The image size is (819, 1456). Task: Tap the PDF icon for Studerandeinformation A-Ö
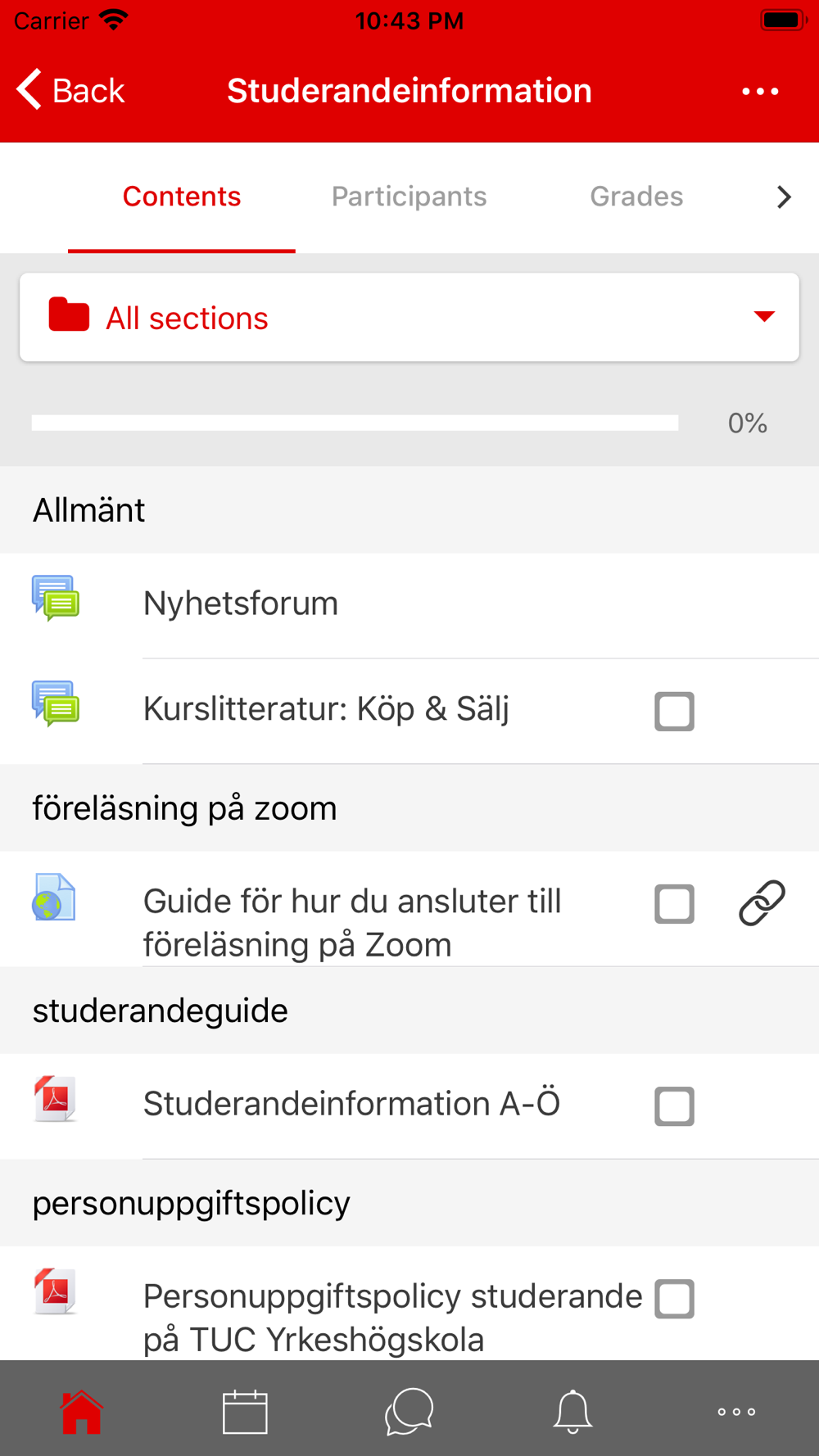[55, 1099]
